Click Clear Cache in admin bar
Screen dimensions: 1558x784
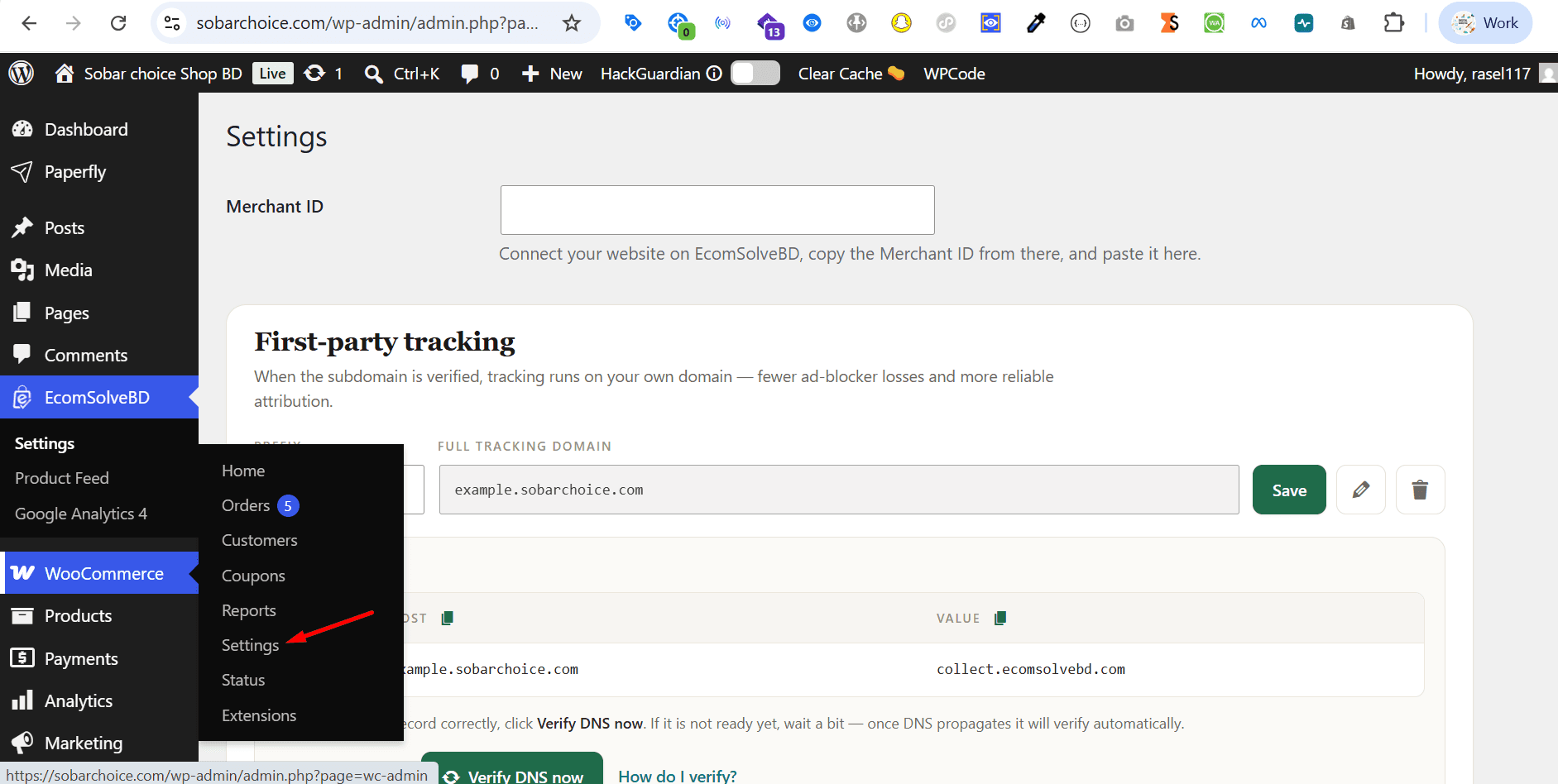coord(851,74)
